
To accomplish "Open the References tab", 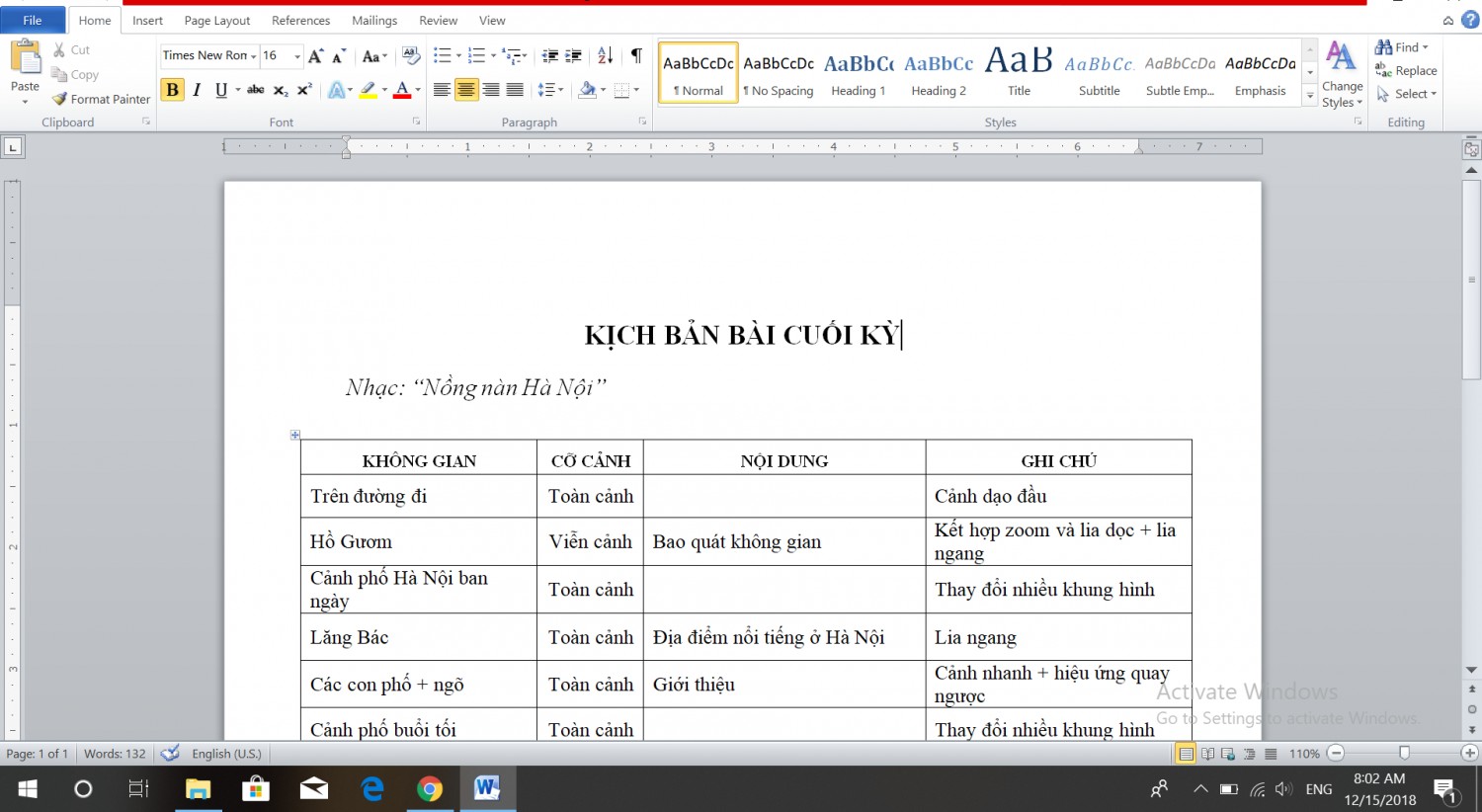I will [301, 20].
